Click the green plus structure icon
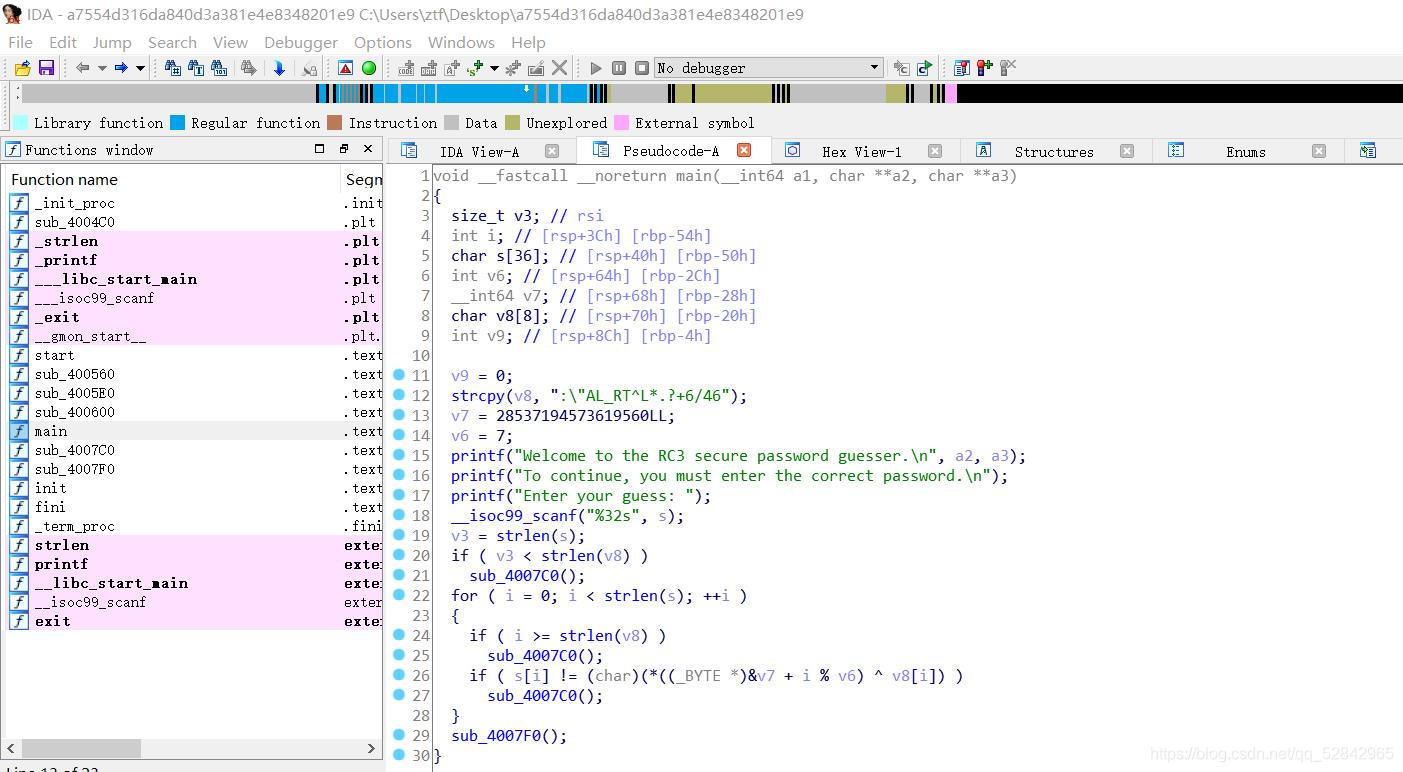Viewport: 1403px width, 772px height. coord(475,68)
